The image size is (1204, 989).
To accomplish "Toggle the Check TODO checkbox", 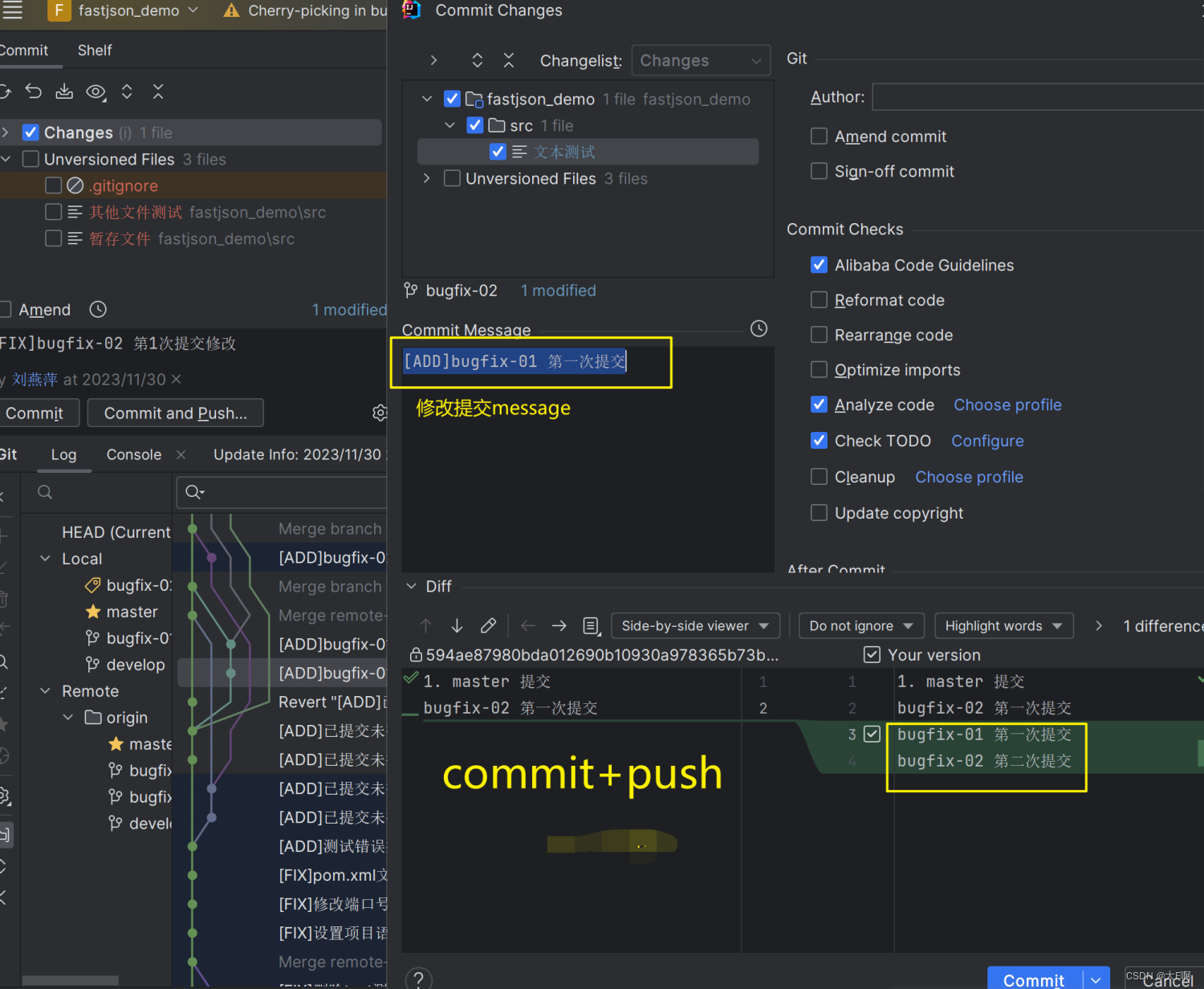I will pos(819,440).
